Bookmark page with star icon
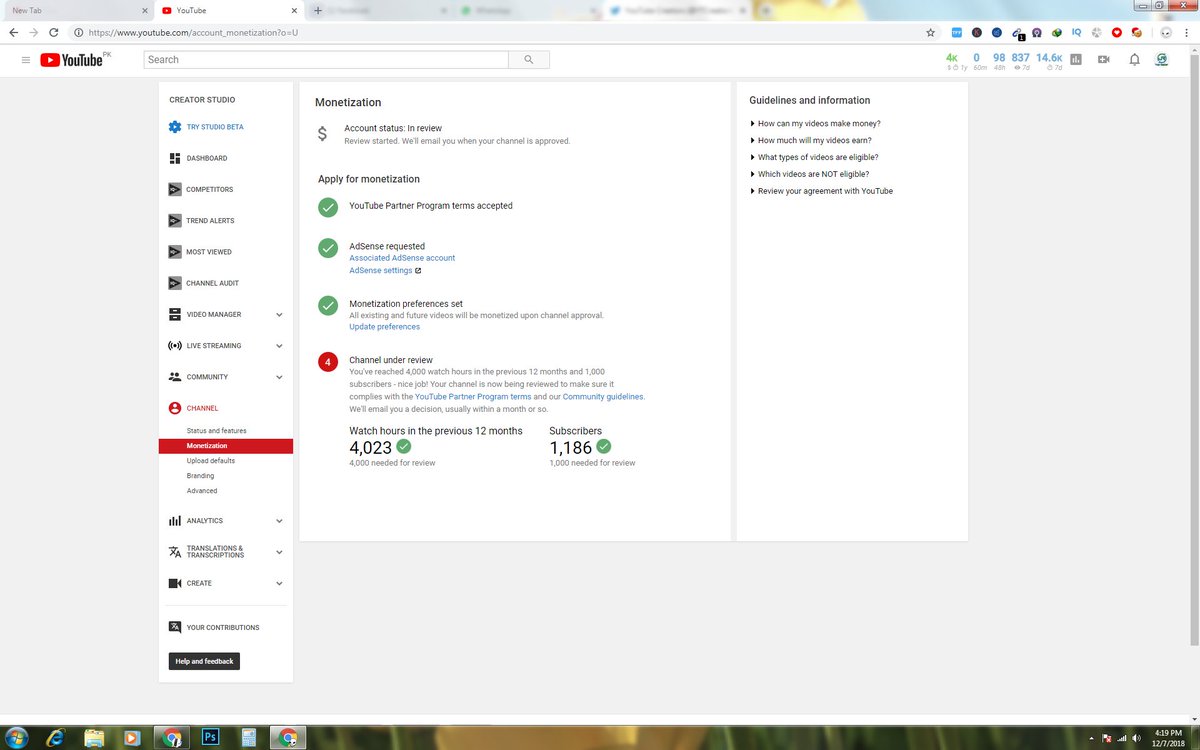This screenshot has width=1200, height=750. [x=931, y=32]
